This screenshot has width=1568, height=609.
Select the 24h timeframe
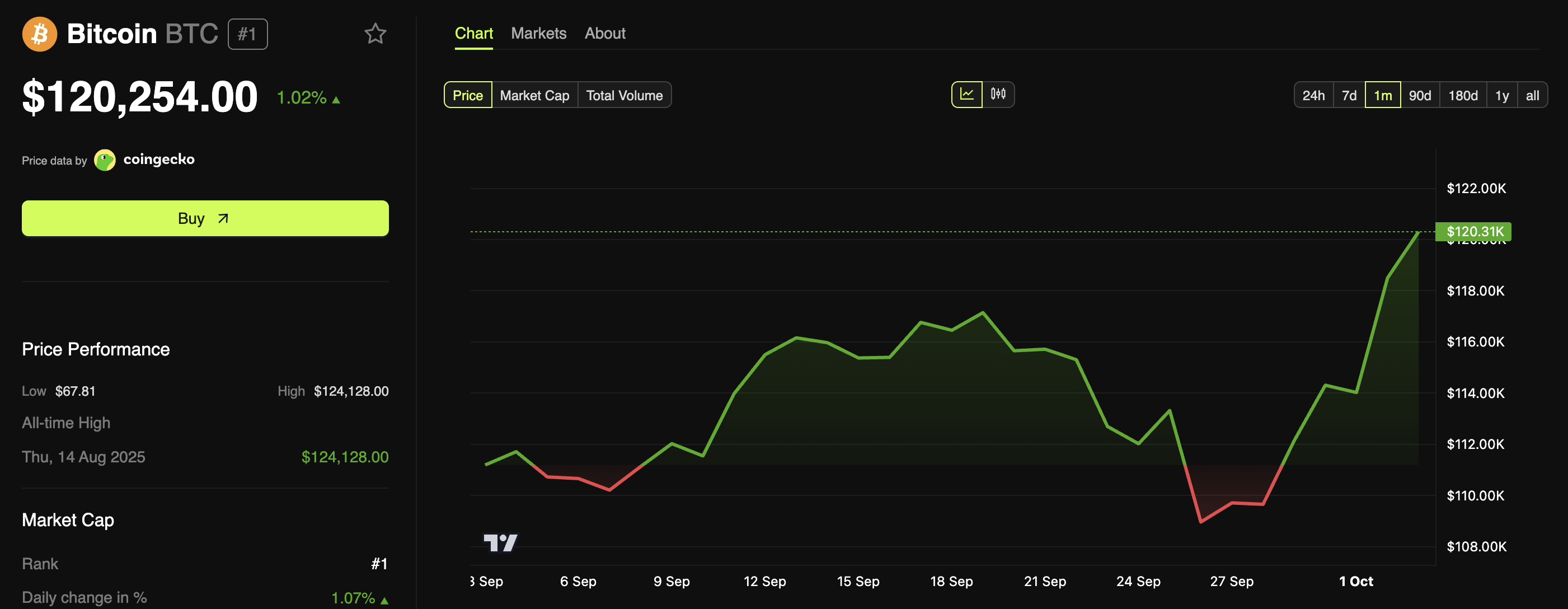(x=1313, y=95)
